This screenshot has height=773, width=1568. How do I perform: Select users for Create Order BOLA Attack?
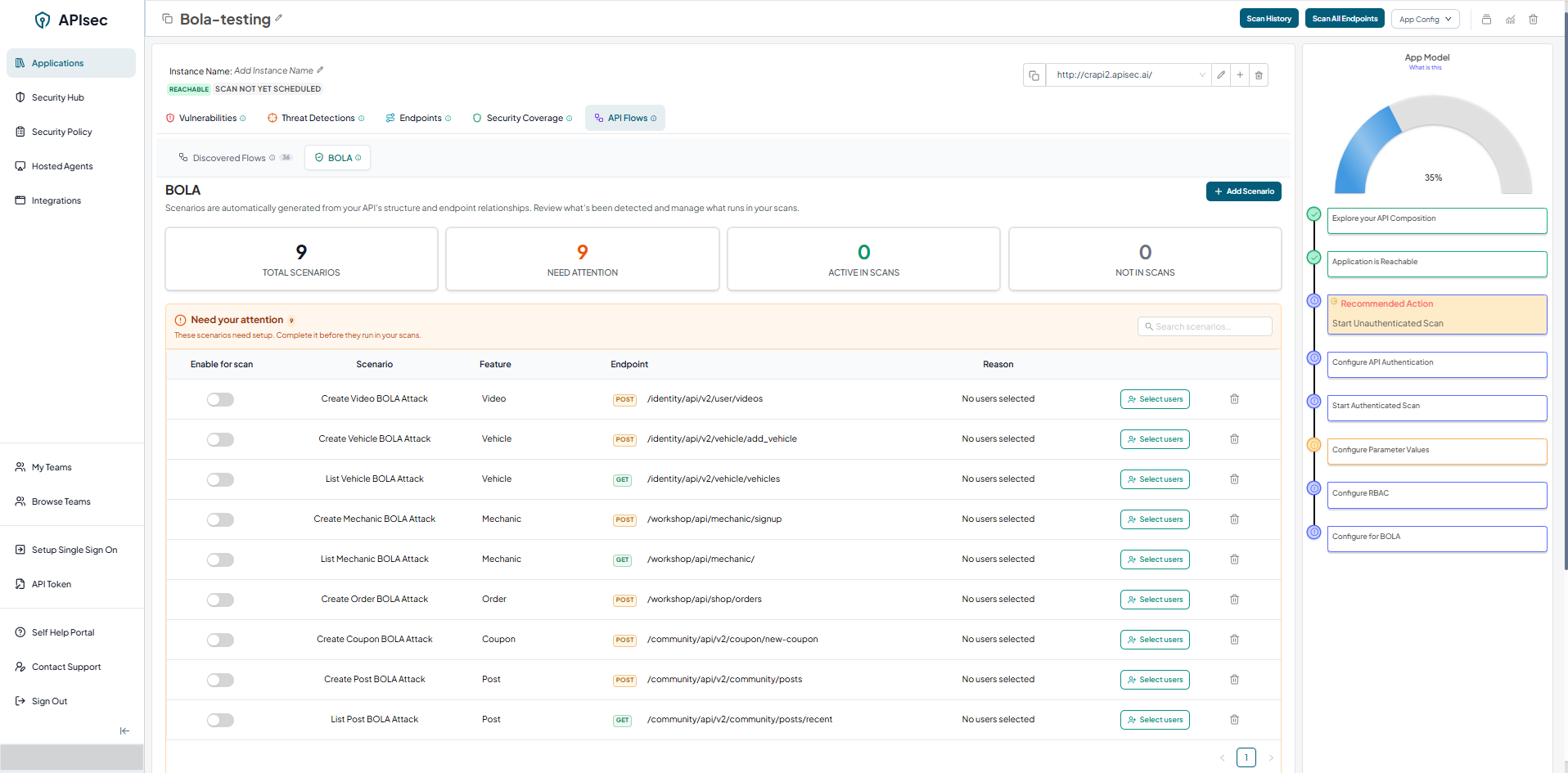coord(1155,600)
